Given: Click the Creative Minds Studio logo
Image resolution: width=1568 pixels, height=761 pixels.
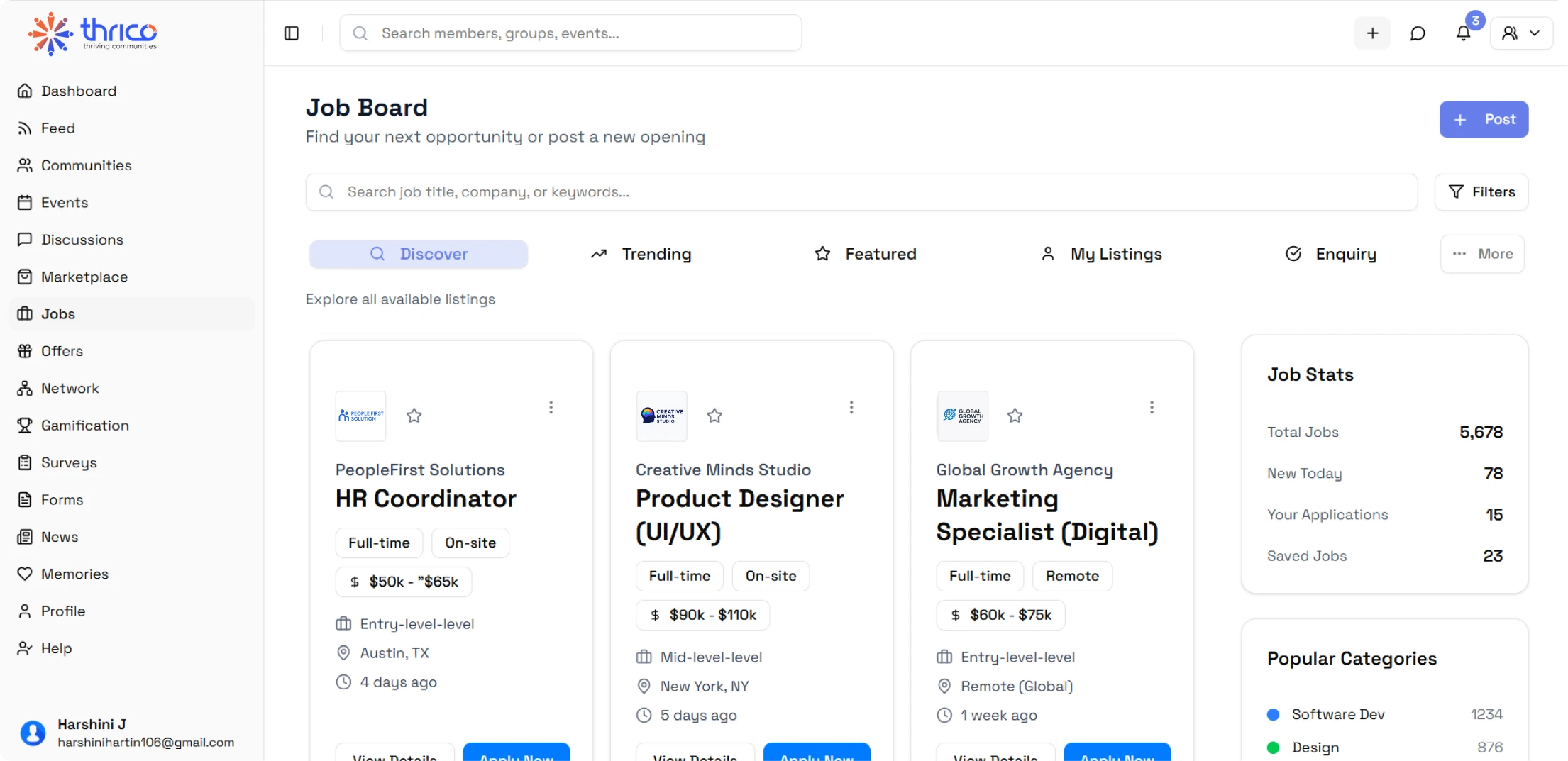Looking at the screenshot, I should pos(662,416).
